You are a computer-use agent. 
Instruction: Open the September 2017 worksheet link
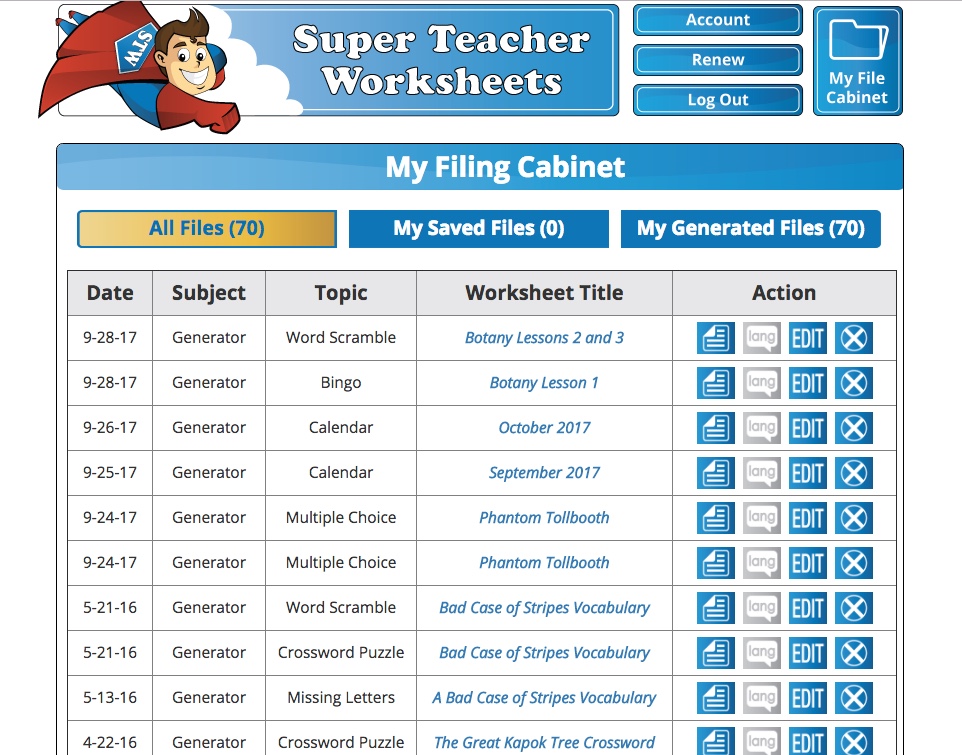tap(544, 473)
